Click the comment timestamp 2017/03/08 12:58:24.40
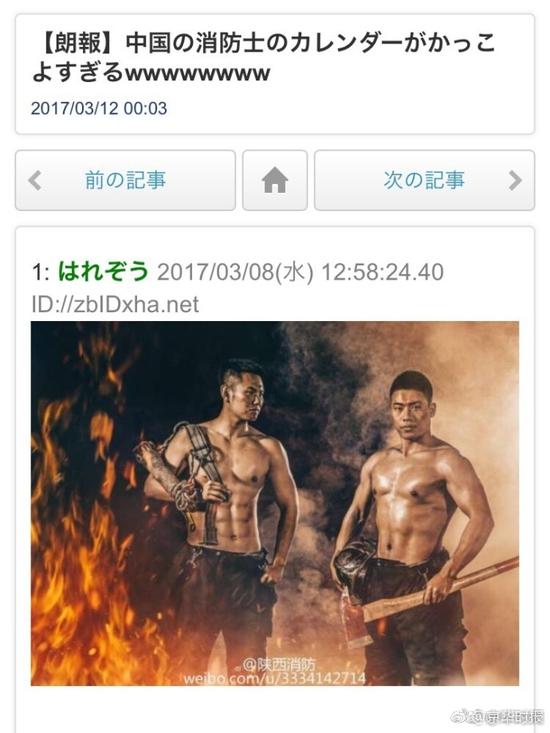The image size is (550, 733). click(300, 272)
